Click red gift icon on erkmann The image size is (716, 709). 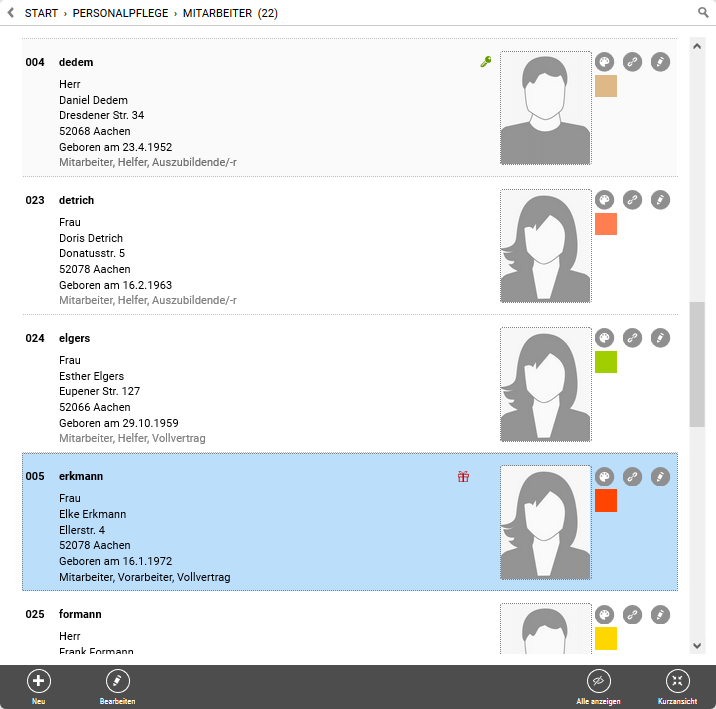(463, 477)
